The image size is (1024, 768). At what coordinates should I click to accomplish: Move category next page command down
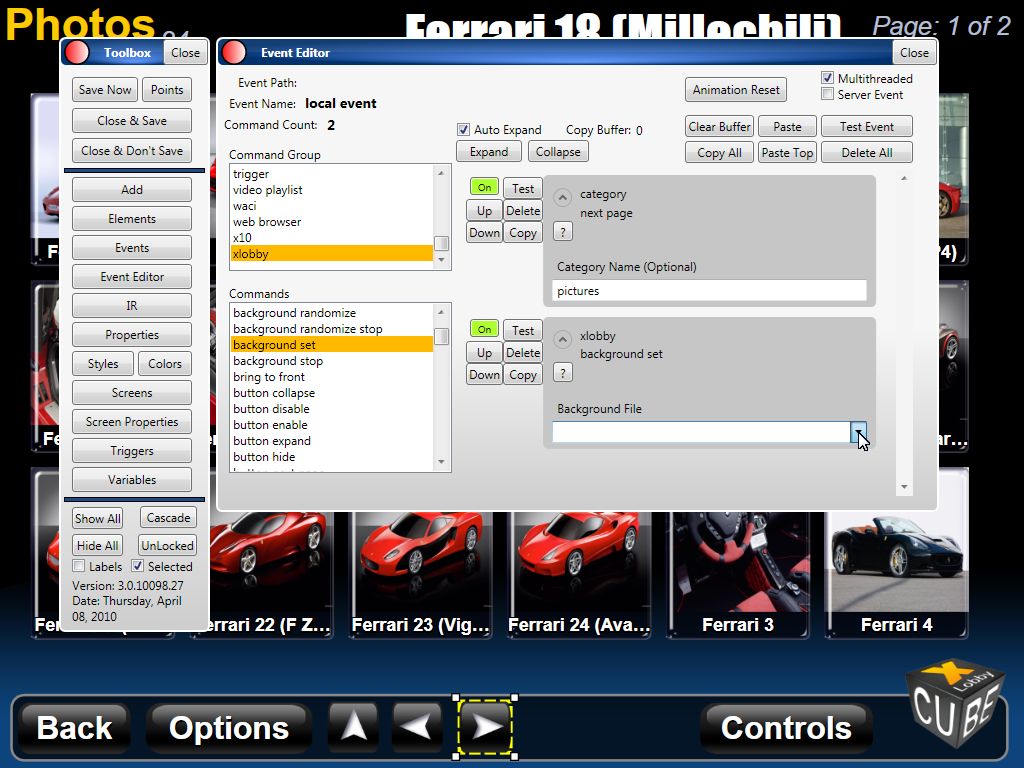point(484,232)
